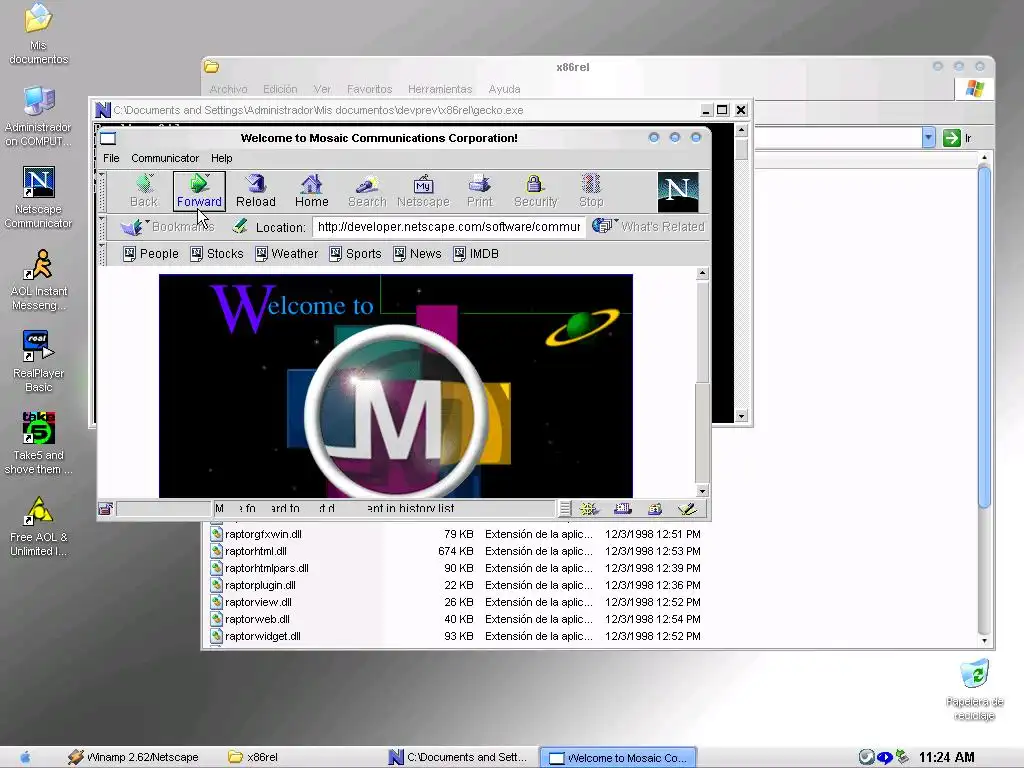The image size is (1024, 768).
Task: Open the Help menu in Netscape
Action: click(221, 158)
